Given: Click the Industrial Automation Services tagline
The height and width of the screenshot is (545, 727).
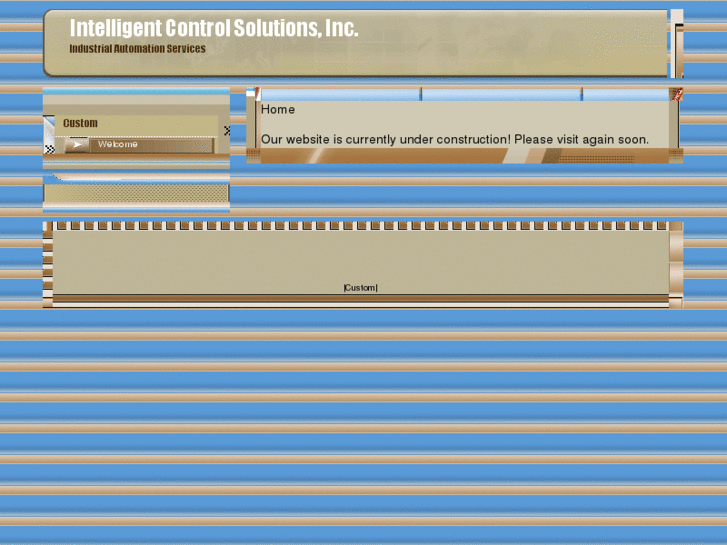Looking at the screenshot, I should (137, 49).
